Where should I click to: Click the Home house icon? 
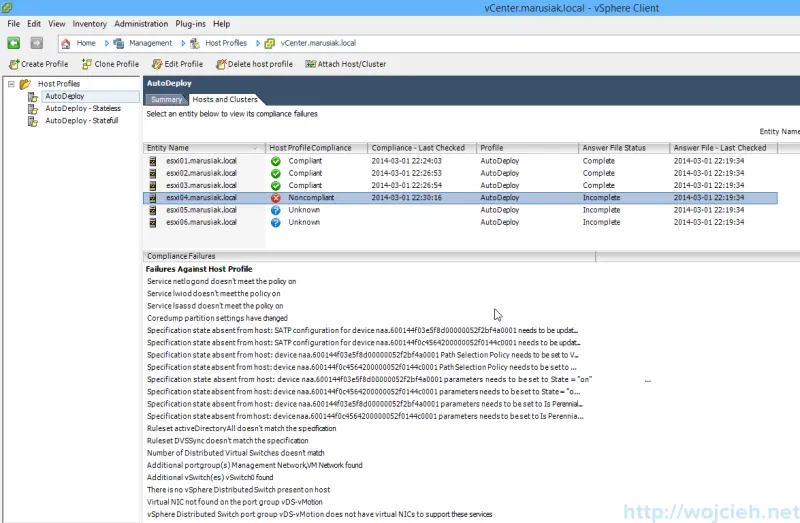point(66,43)
